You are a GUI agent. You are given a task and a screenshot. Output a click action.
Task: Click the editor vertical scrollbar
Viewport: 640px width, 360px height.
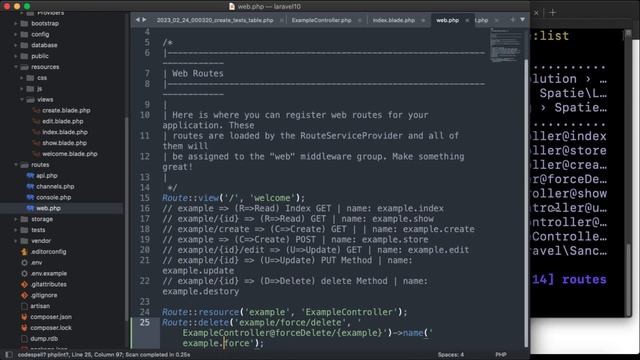pyautogui.click(x=526, y=203)
